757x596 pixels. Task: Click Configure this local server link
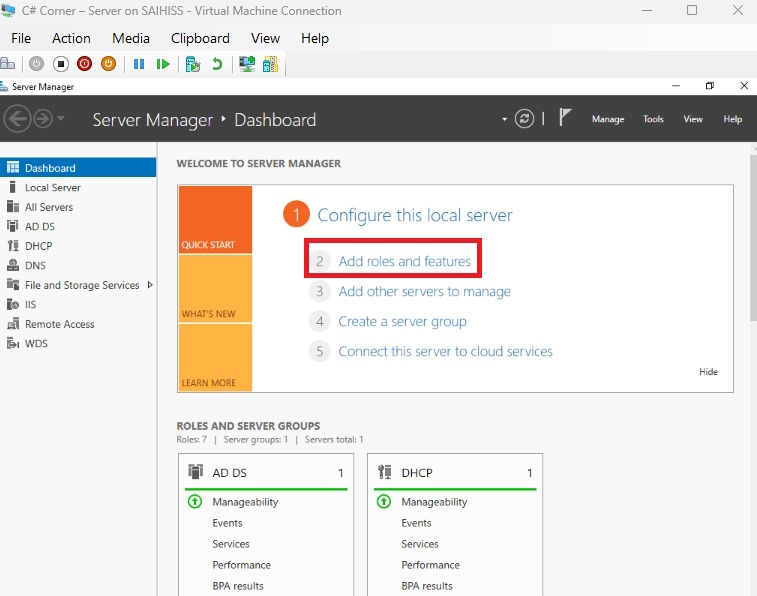point(415,215)
